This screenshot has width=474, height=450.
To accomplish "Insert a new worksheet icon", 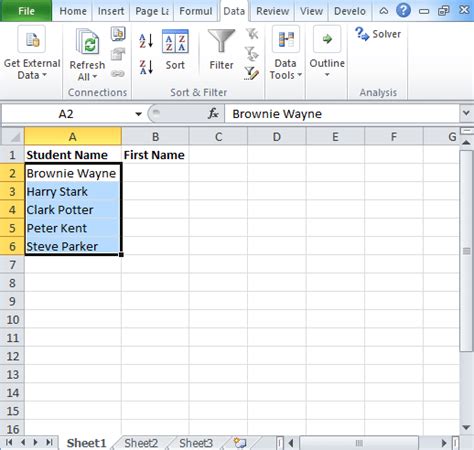I will 240,443.
